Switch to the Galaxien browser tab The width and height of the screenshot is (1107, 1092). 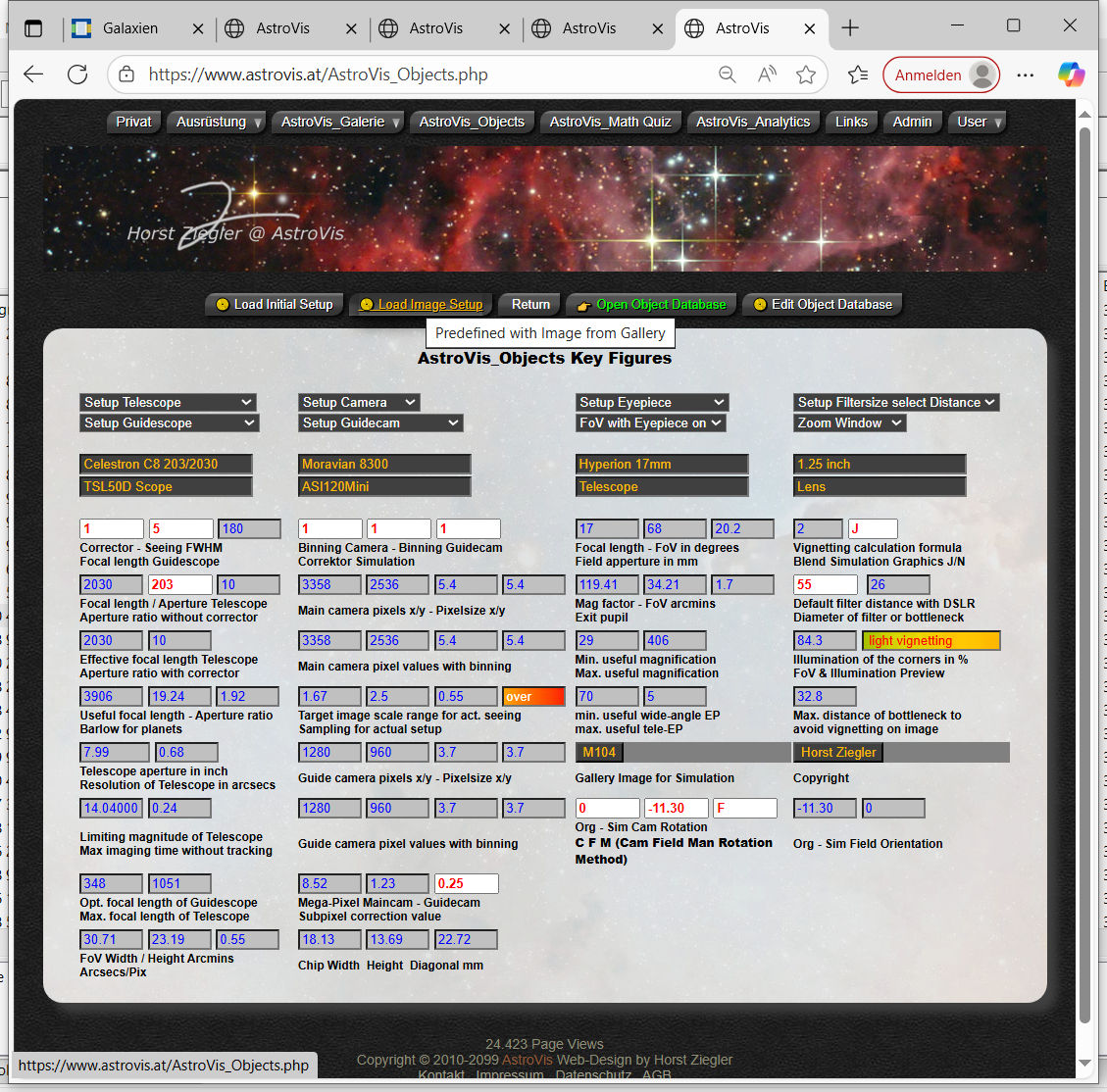click(x=130, y=28)
